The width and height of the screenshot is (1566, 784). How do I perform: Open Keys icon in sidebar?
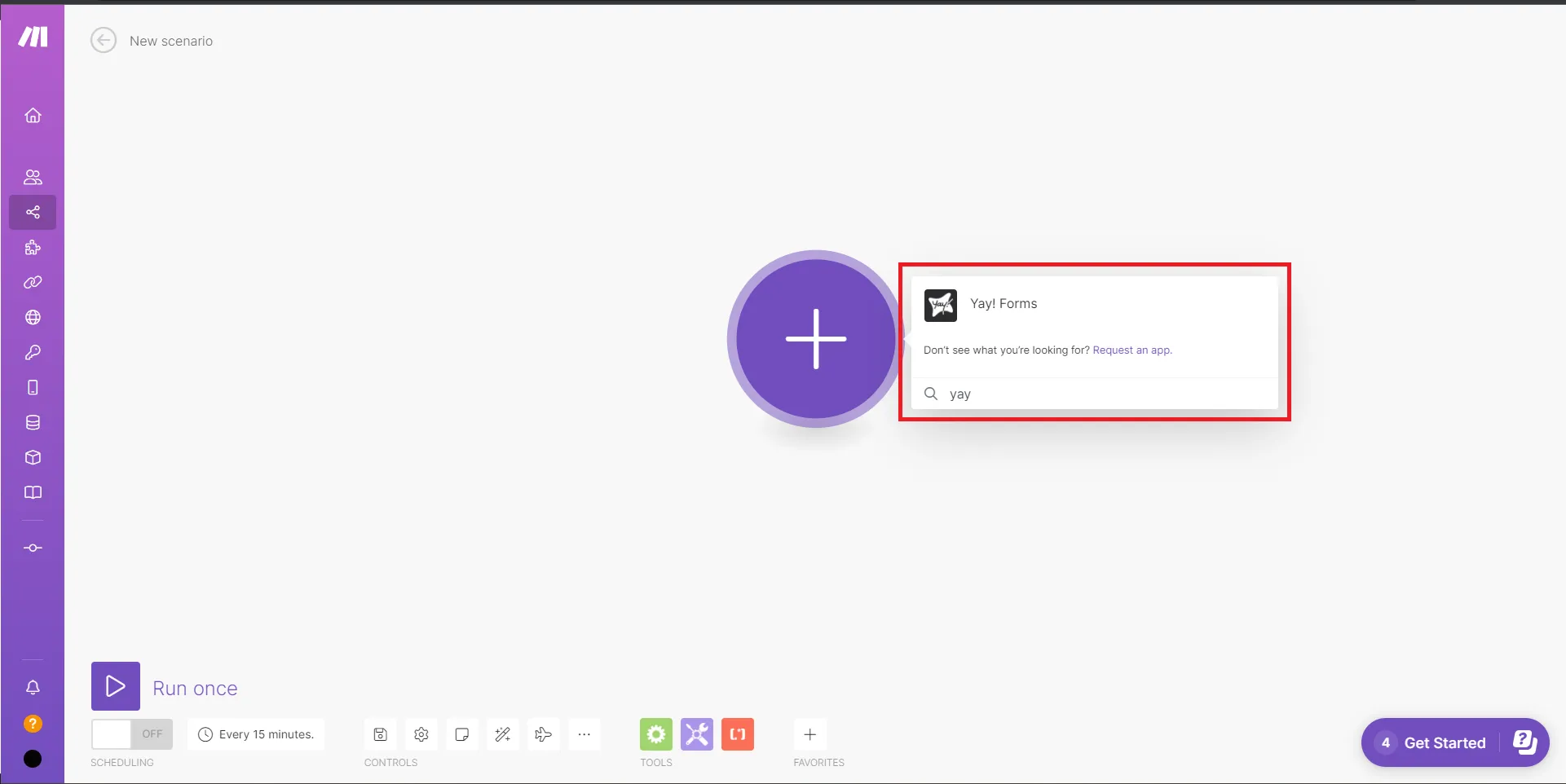click(x=33, y=353)
